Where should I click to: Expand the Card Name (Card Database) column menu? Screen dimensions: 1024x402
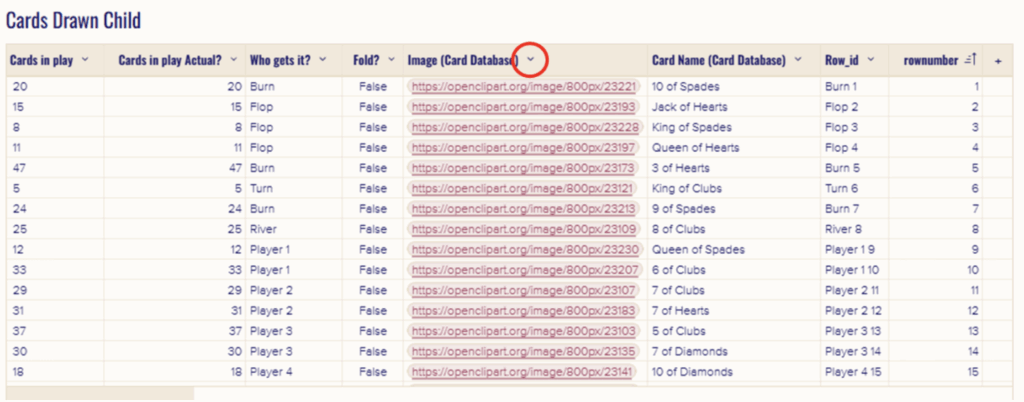[x=798, y=60]
